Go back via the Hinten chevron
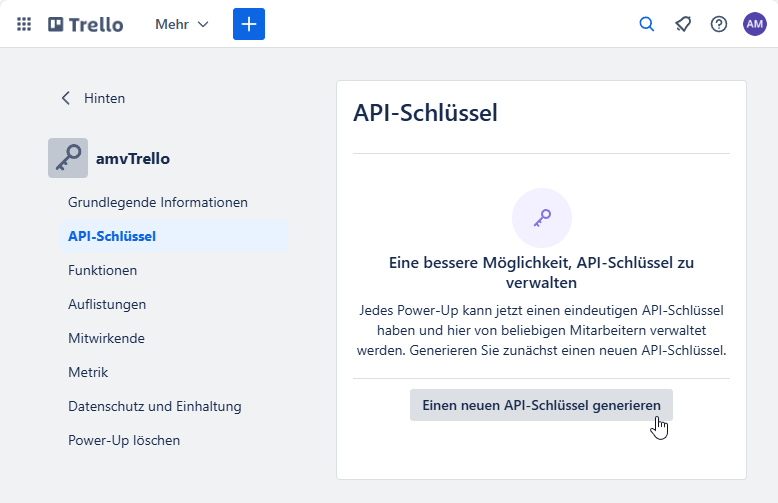Image resolution: width=778 pixels, height=503 pixels. [67, 98]
